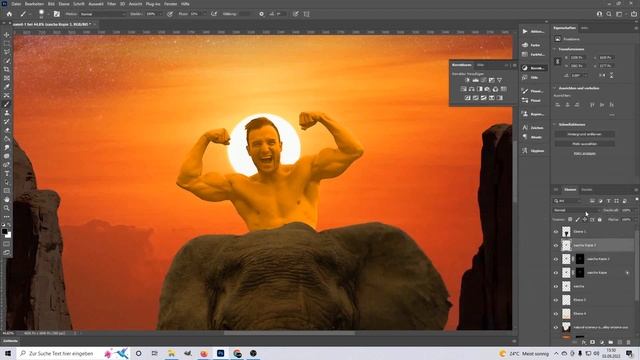The image size is (640, 360).
Task: Hide the sascha Kopie layer
Action: coord(556,273)
